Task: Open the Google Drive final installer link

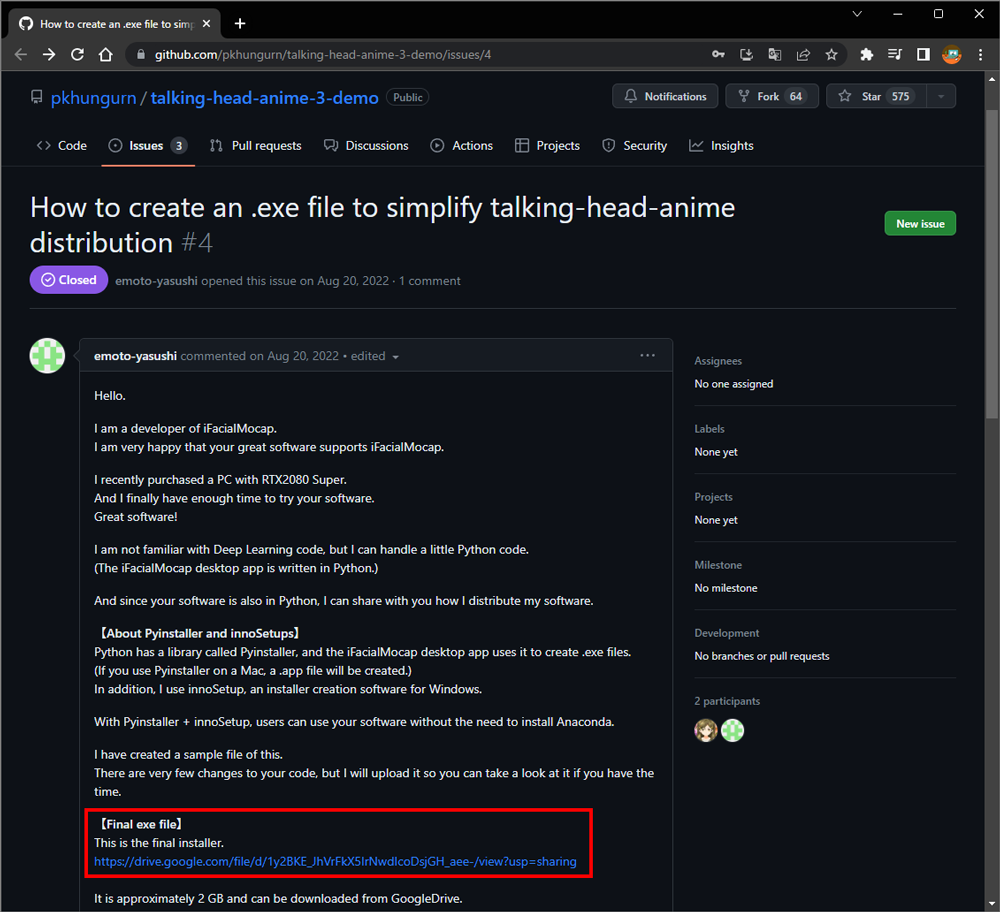Action: tap(335, 861)
